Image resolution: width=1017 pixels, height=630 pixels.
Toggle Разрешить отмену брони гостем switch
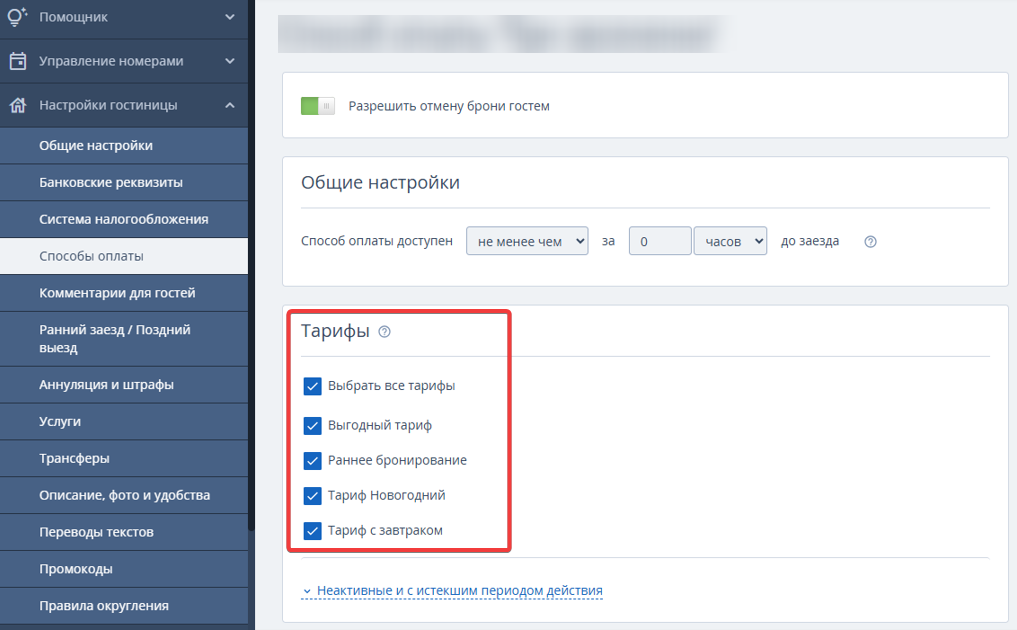[318, 106]
